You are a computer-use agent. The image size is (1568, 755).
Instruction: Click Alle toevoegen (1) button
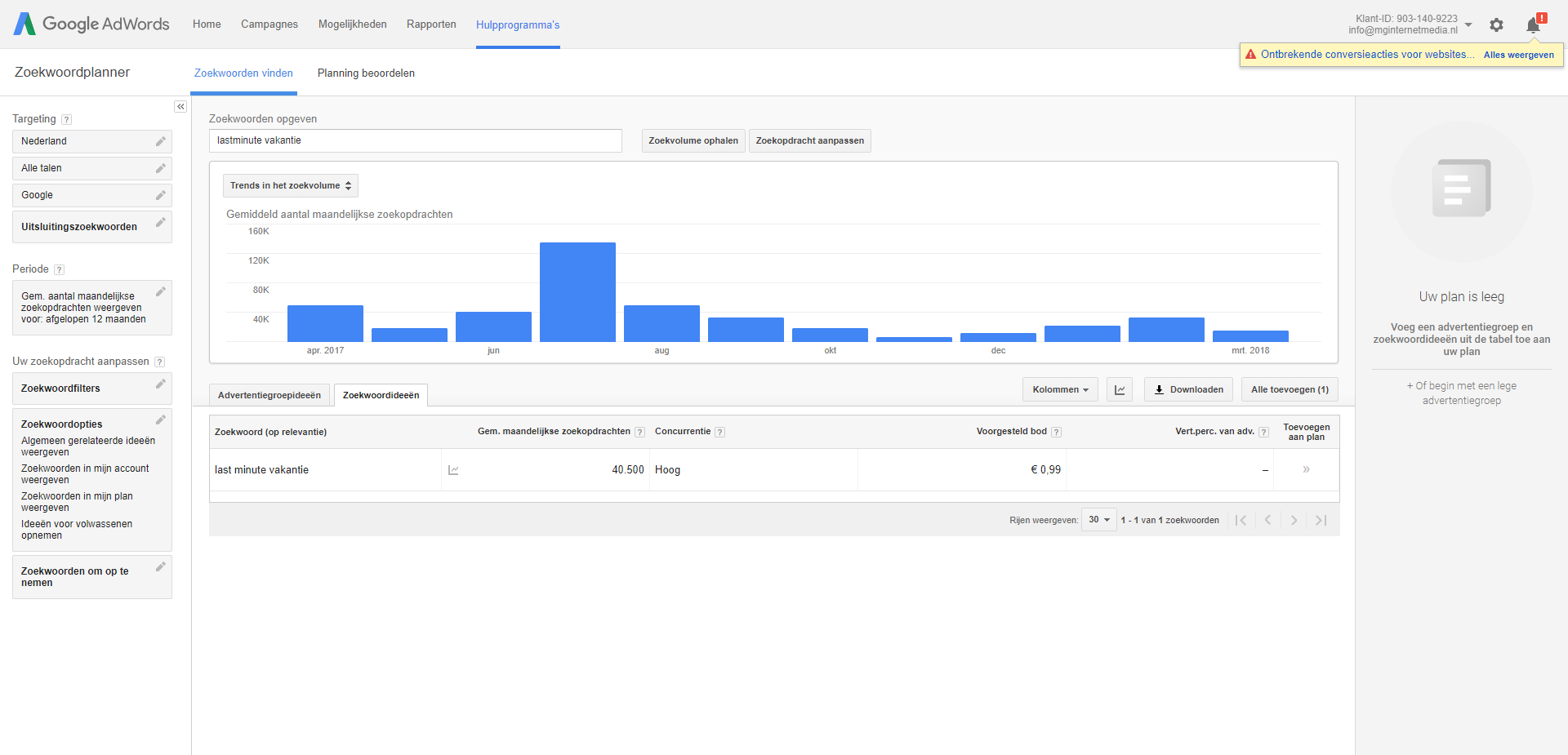pos(1290,390)
